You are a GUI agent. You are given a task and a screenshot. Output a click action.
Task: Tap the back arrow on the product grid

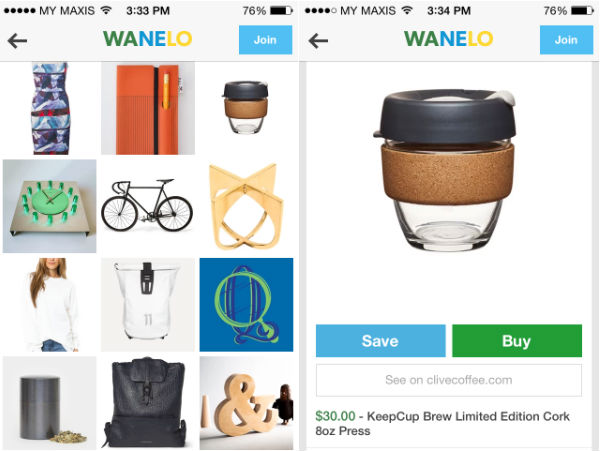coord(17,41)
